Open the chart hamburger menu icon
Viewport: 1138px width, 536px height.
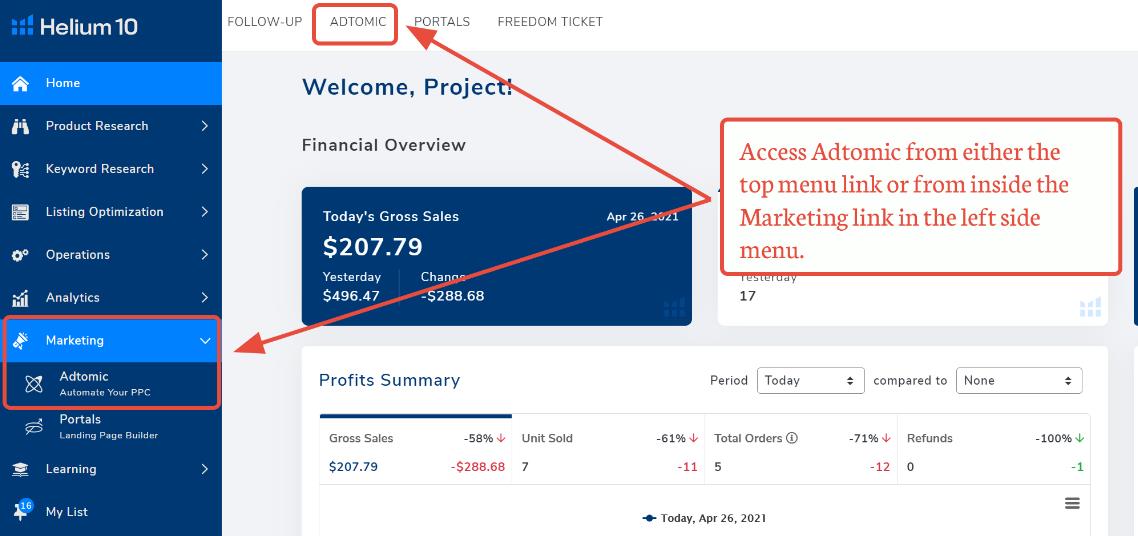(x=1072, y=503)
